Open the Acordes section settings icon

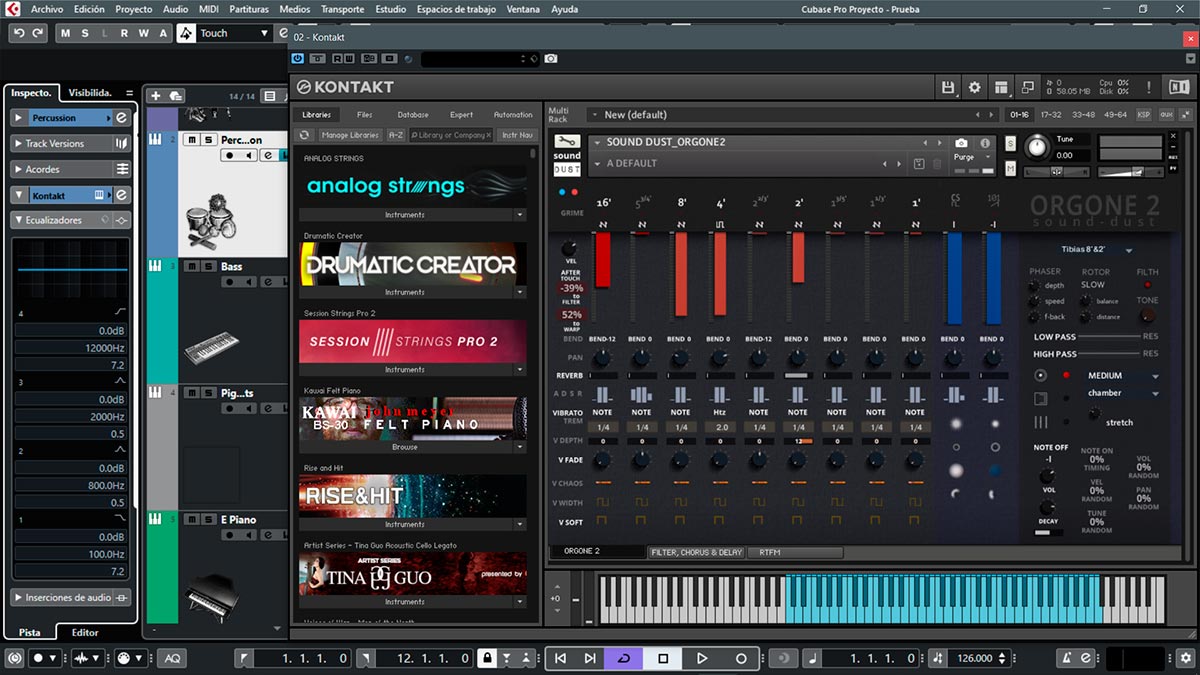coord(121,169)
